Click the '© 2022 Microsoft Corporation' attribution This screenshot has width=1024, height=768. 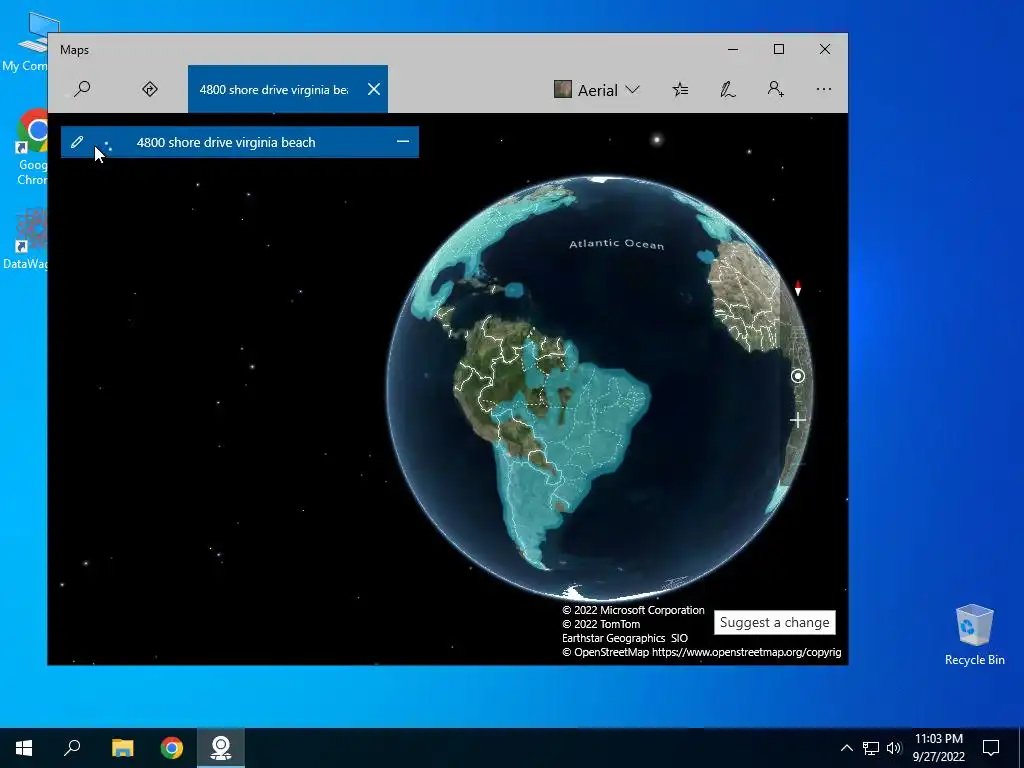[633, 610]
